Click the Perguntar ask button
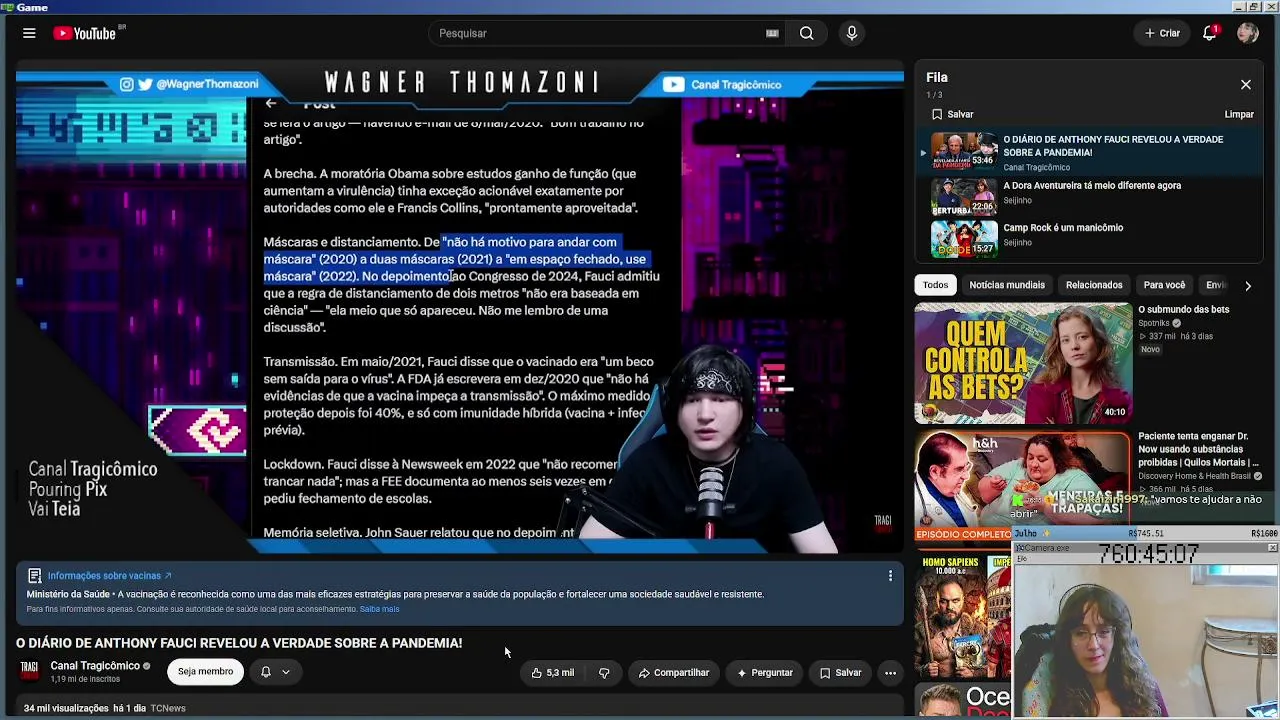Viewport: 1280px width, 720px height. pos(764,673)
